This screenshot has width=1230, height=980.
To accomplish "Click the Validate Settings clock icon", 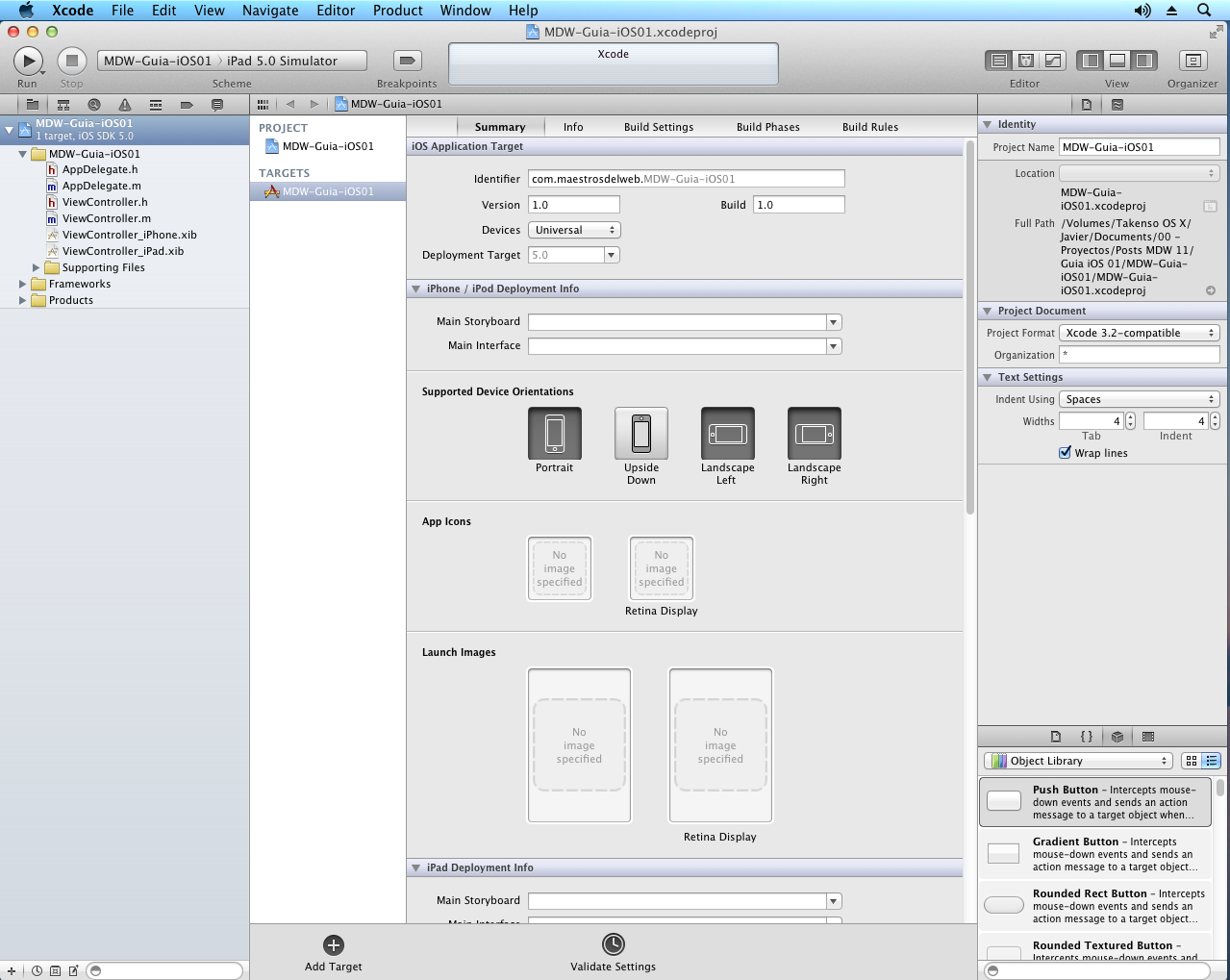I will click(x=614, y=944).
